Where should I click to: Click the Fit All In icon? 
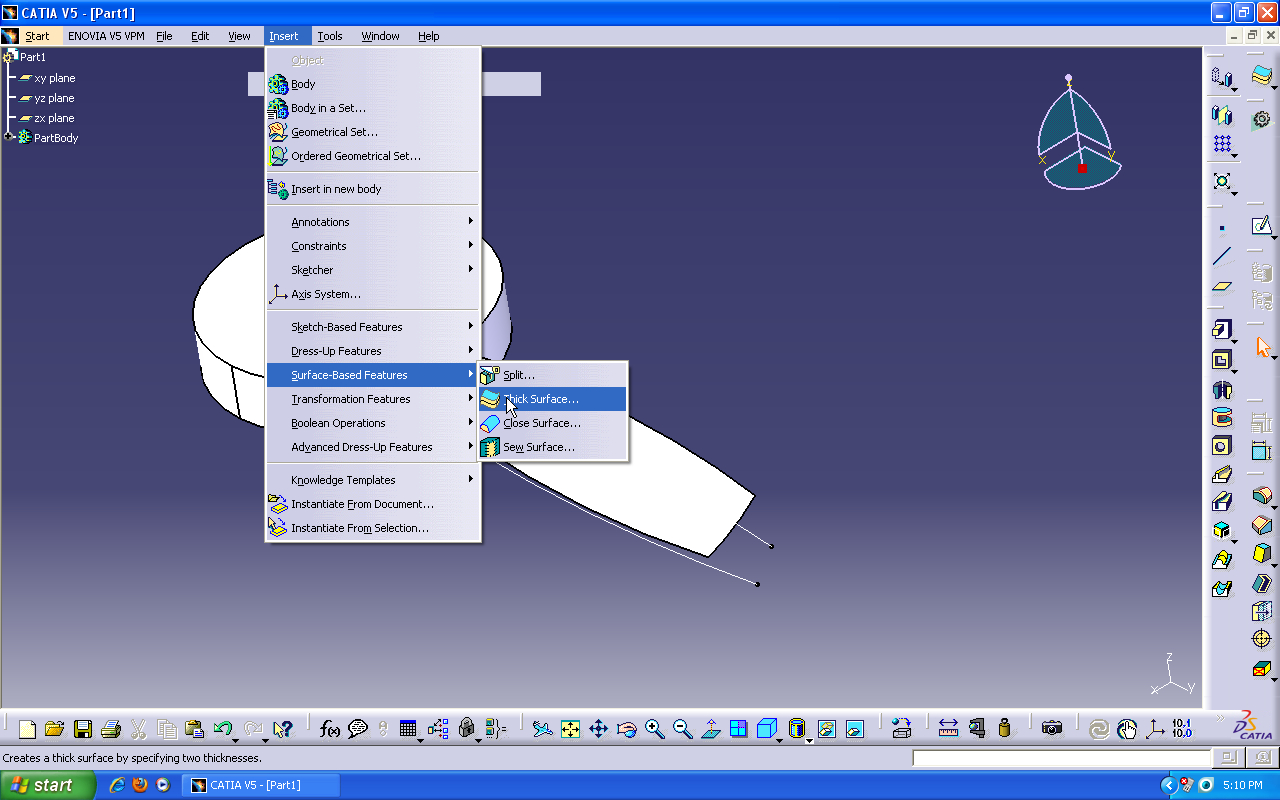tap(570, 729)
